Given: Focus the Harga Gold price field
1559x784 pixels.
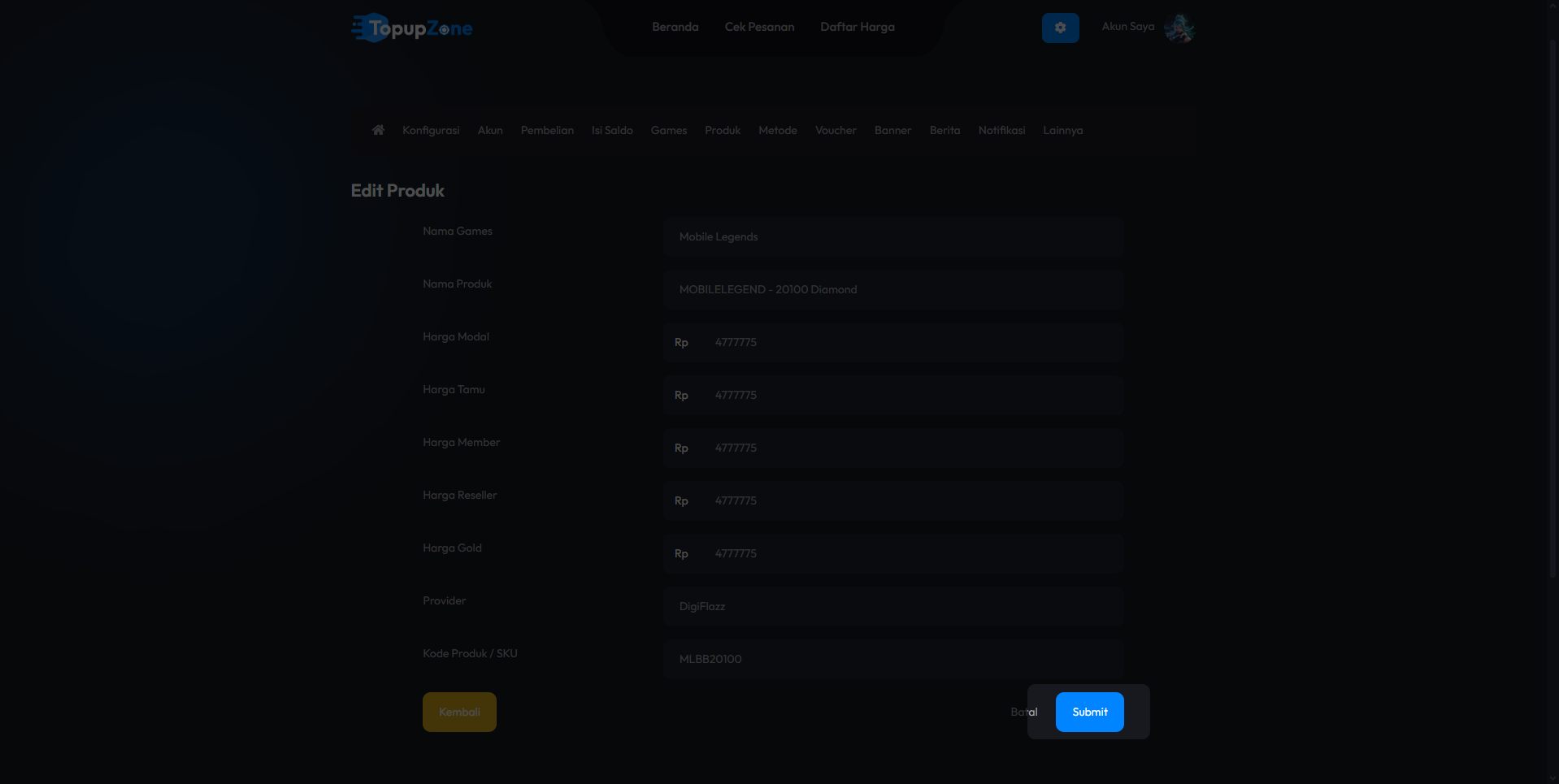Looking at the screenshot, I should (910, 553).
